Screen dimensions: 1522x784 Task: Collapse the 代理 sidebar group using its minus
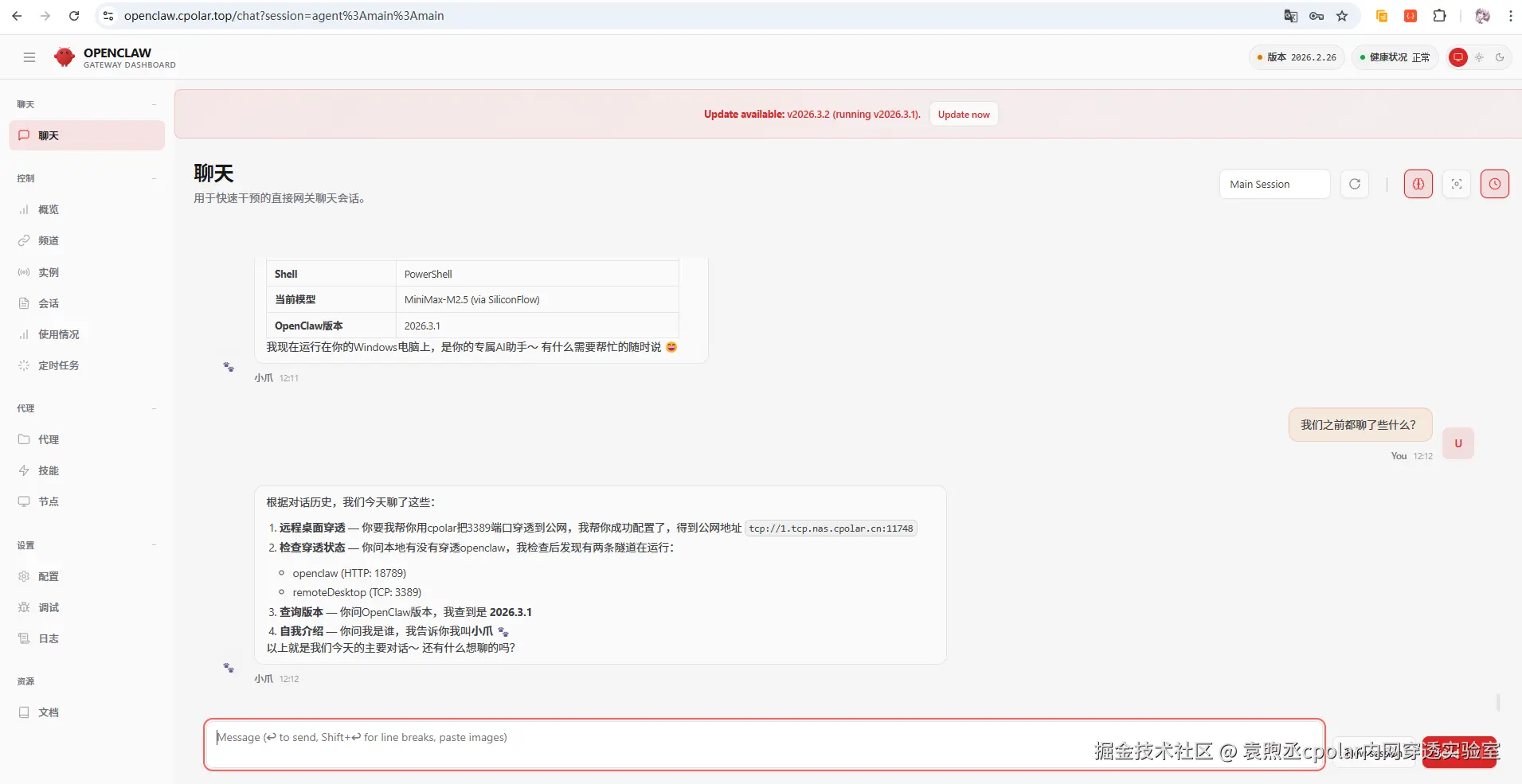154,408
